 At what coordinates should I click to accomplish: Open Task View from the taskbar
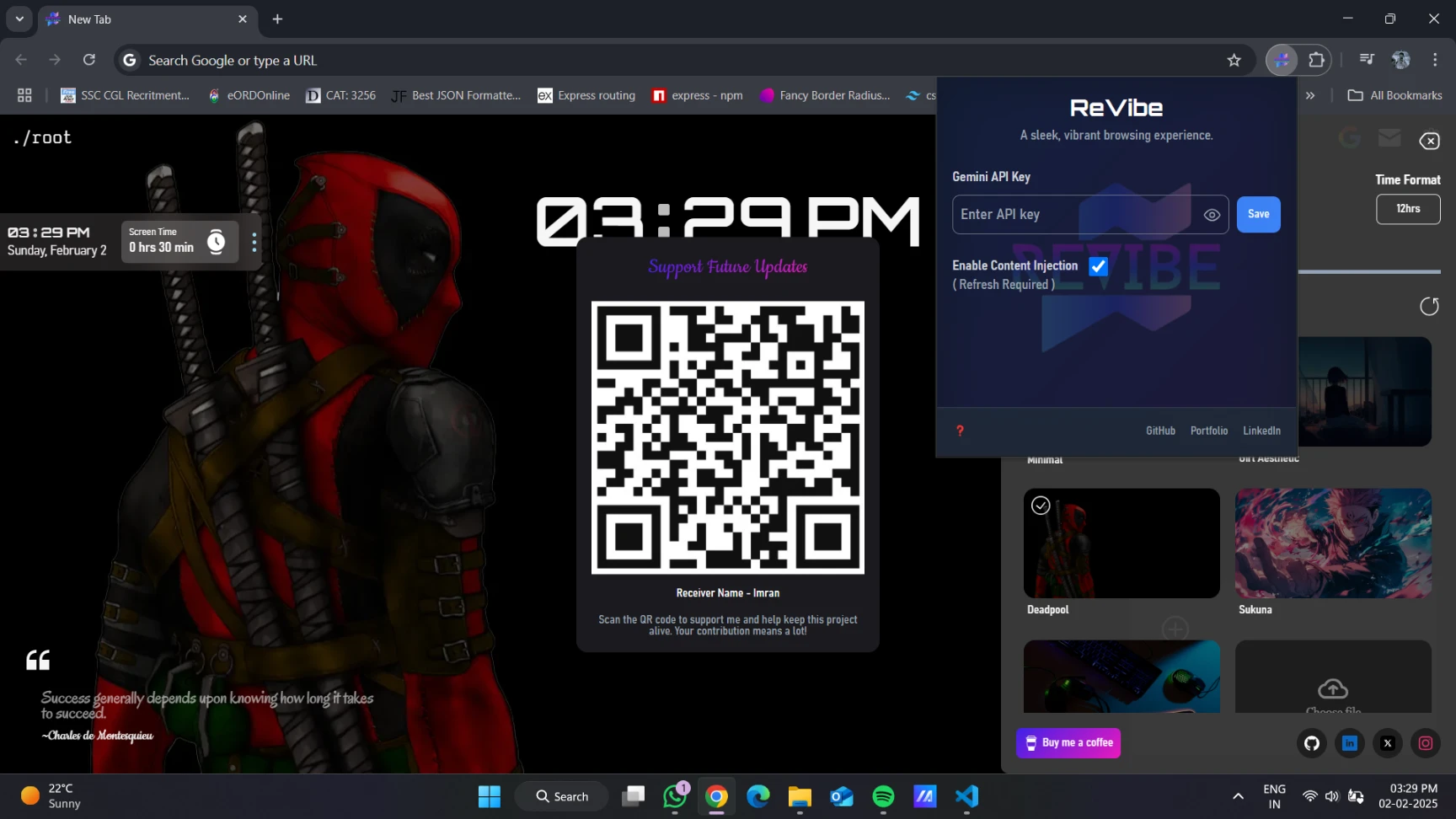(633, 796)
